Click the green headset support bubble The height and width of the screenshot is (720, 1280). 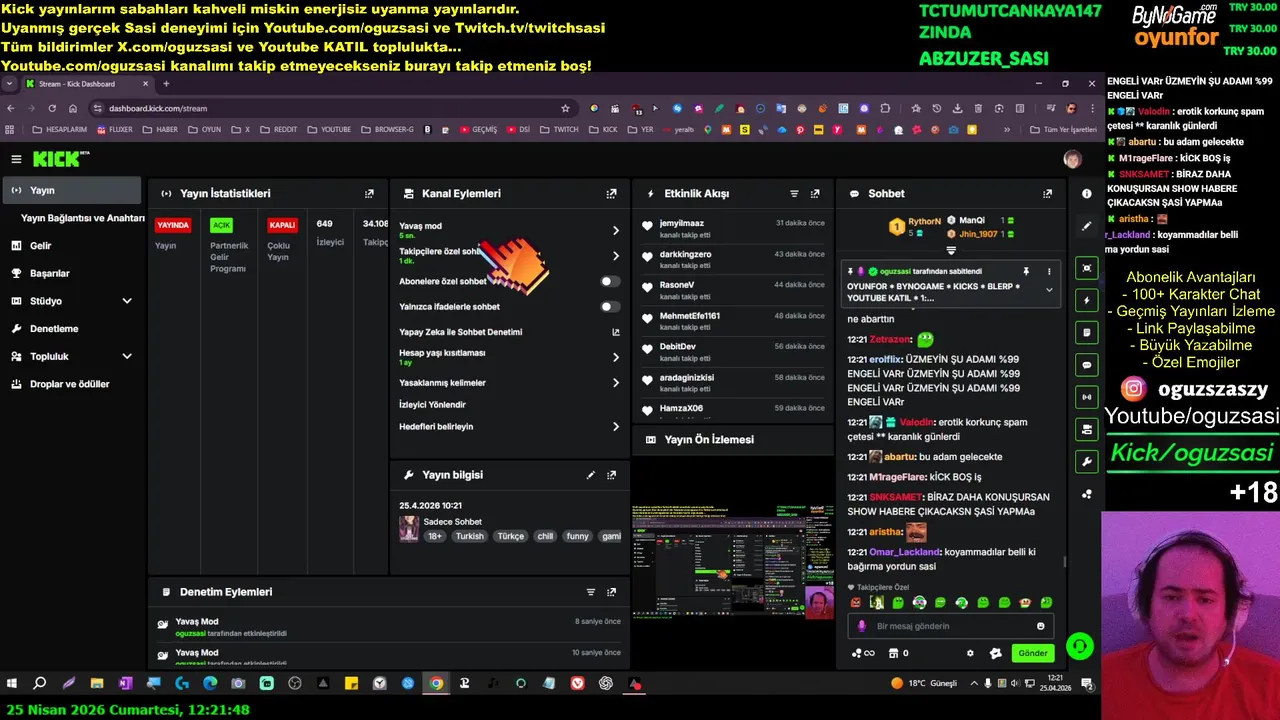click(1079, 647)
